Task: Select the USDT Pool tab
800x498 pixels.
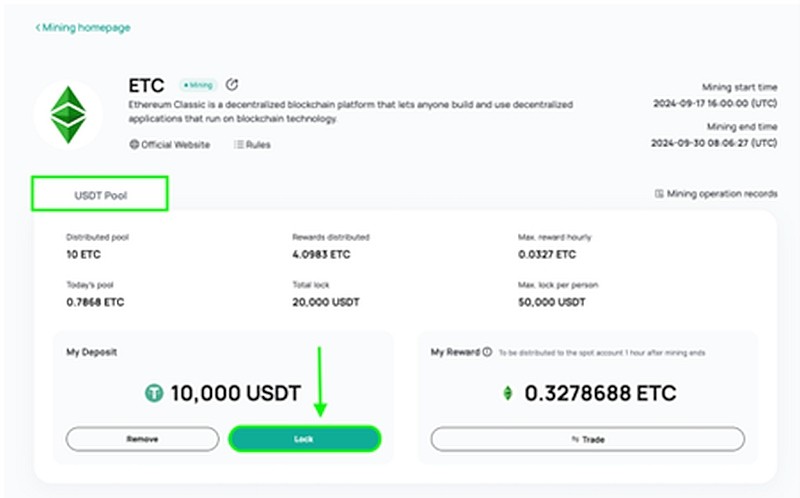Action: [x=100, y=193]
